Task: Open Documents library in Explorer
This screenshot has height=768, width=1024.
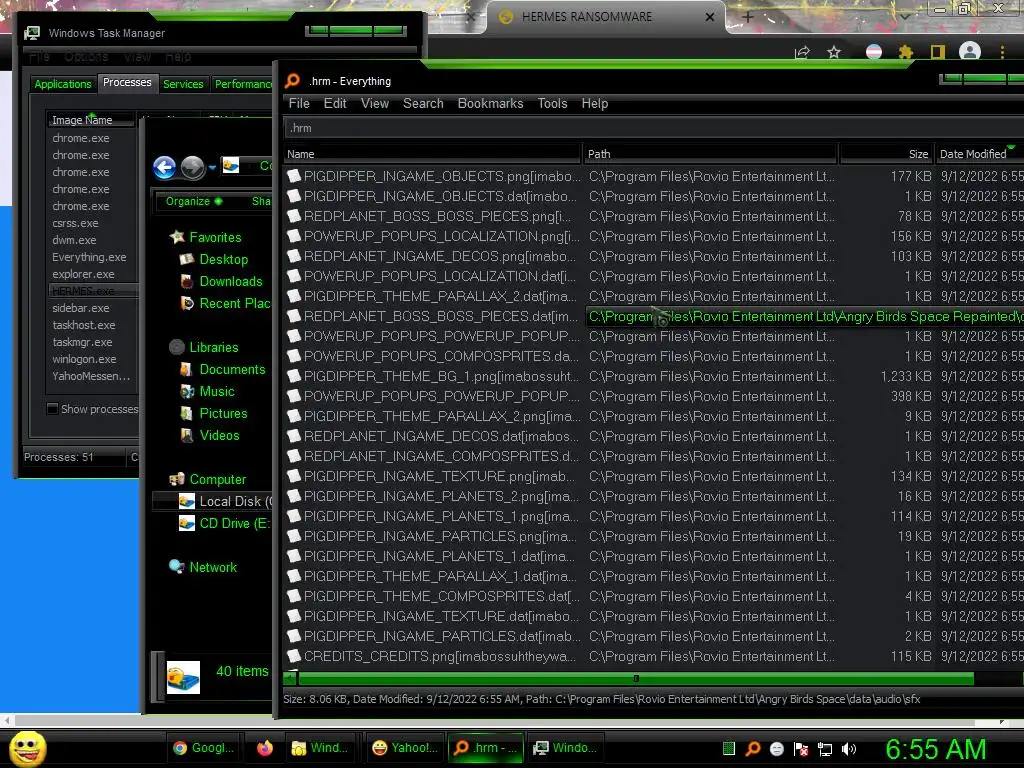Action: [x=223, y=370]
